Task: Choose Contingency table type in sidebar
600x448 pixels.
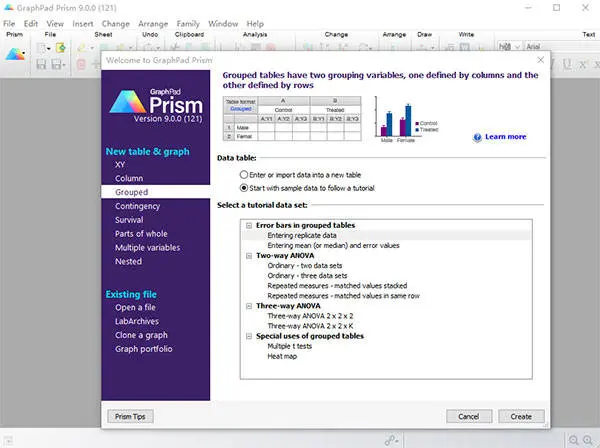Action: click(137, 206)
